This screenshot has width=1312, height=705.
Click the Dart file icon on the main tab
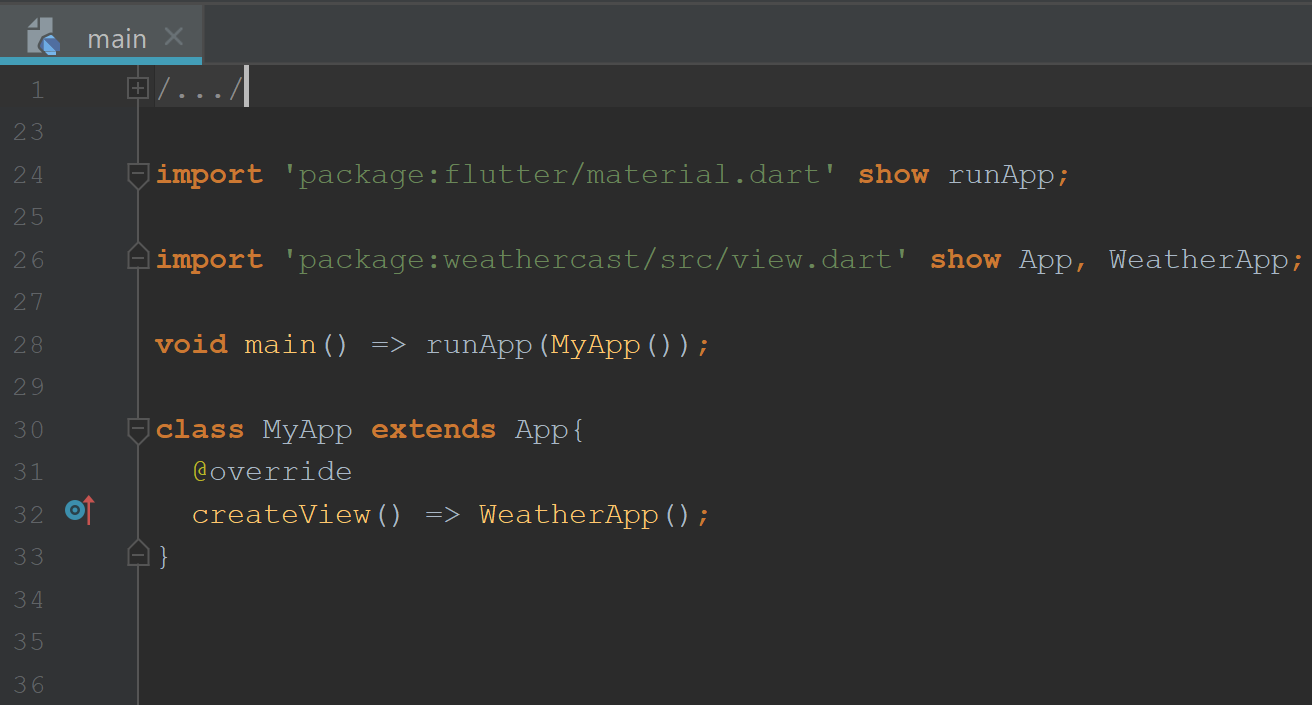coord(42,37)
